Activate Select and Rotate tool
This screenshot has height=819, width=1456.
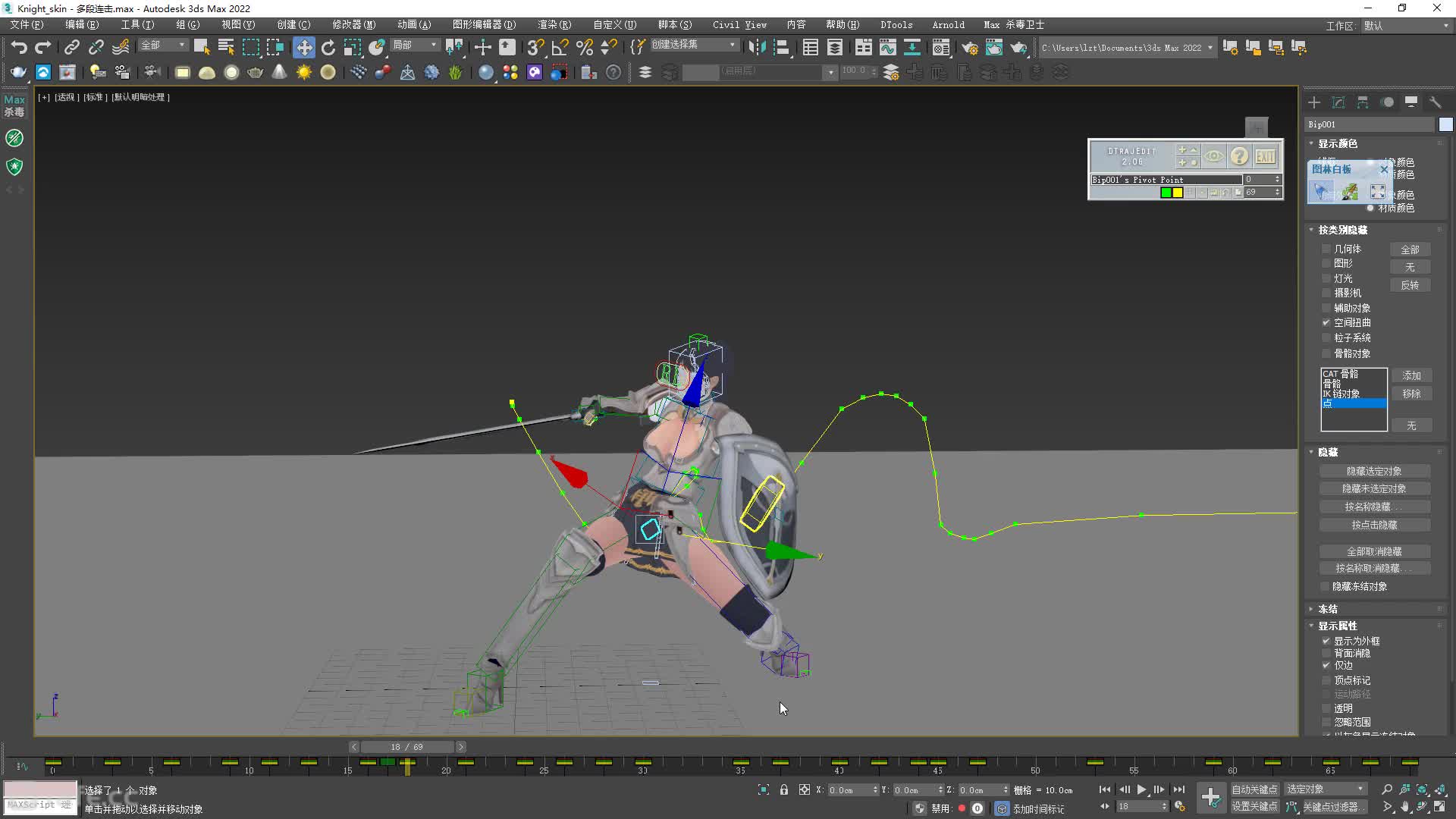coord(328,47)
